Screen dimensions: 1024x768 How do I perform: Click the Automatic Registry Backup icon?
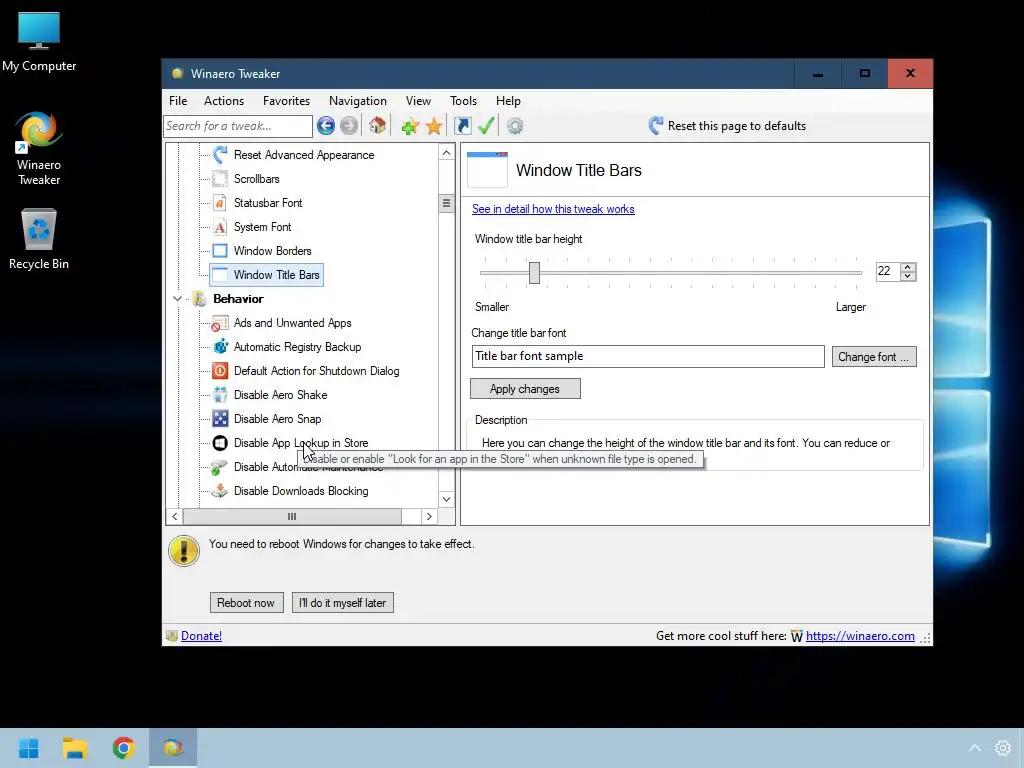click(x=221, y=347)
